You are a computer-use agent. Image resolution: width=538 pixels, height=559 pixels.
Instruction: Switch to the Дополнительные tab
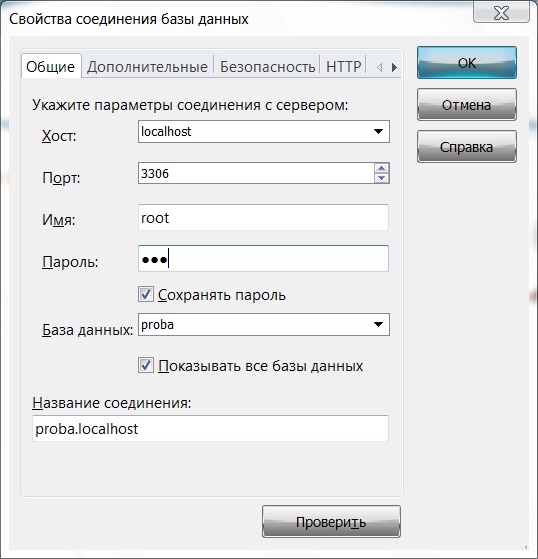[147, 67]
